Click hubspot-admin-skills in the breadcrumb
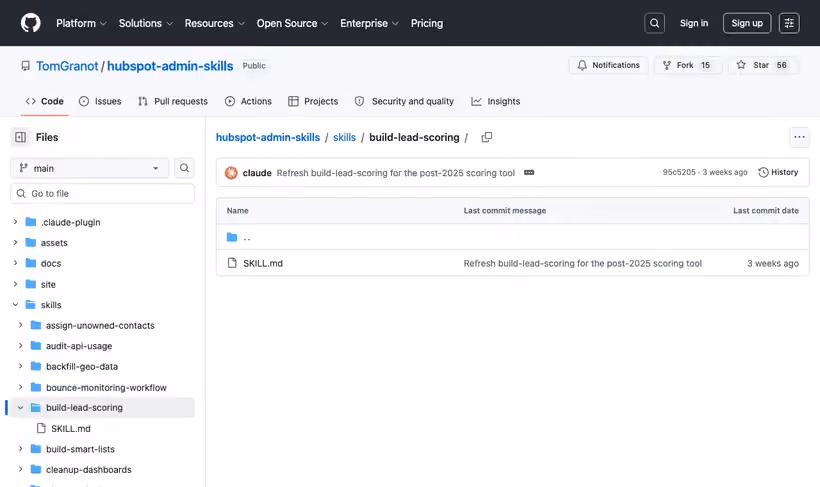The image size is (820, 487). click(268, 137)
